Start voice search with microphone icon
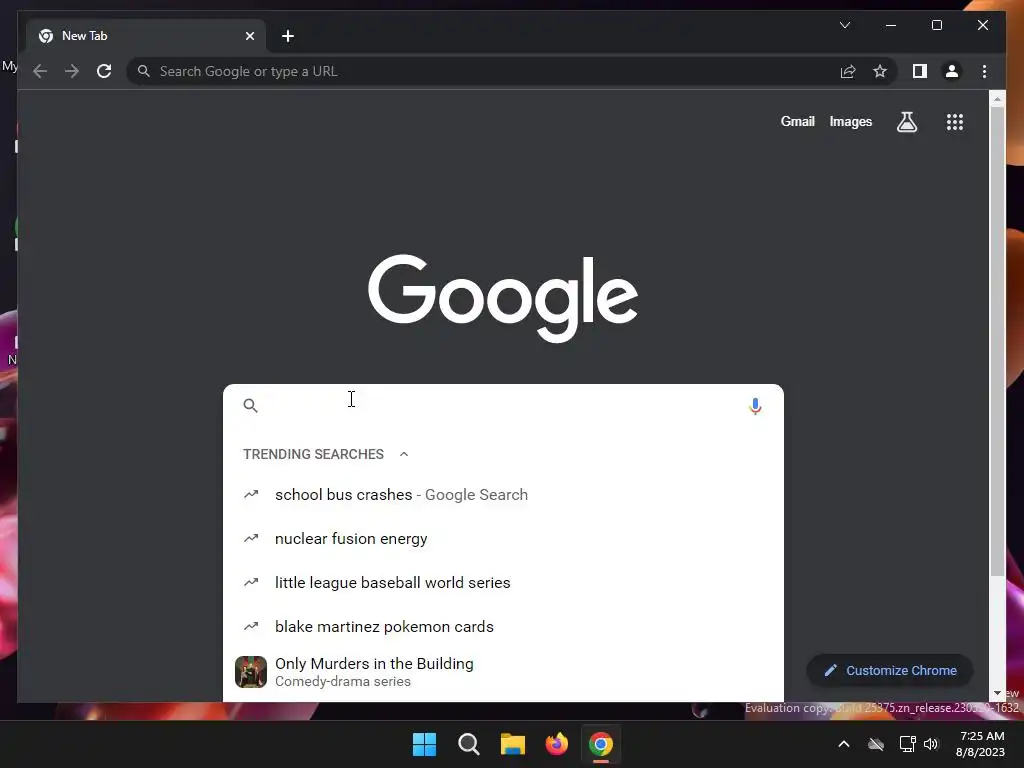Screen dimensions: 1024x768 coord(755,406)
